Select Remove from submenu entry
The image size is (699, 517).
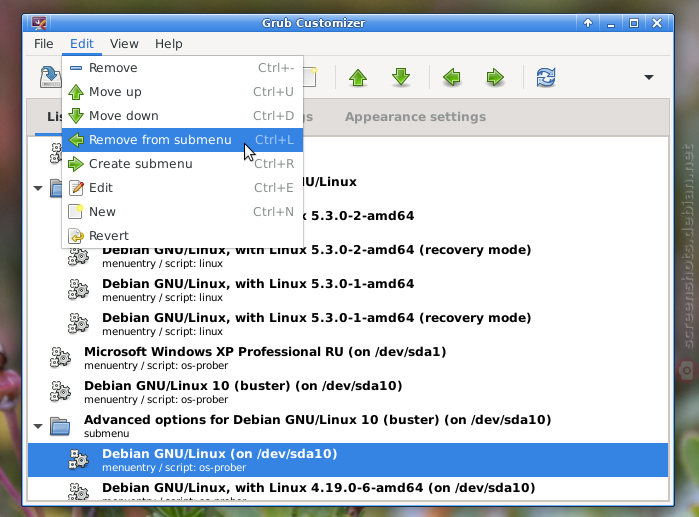coord(182,140)
